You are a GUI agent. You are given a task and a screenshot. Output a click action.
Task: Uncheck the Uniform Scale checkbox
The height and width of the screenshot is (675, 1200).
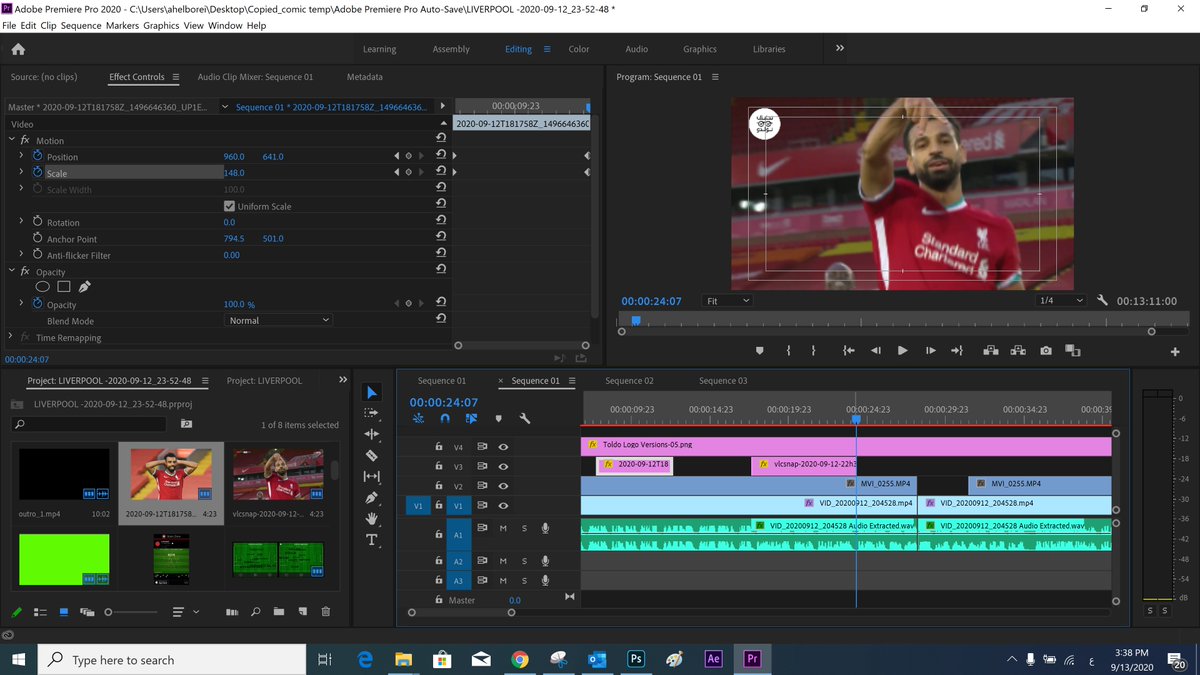(x=230, y=206)
